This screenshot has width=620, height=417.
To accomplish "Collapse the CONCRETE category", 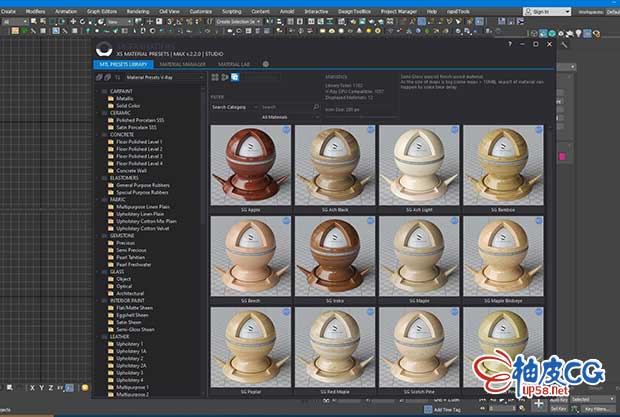I will point(98,135).
